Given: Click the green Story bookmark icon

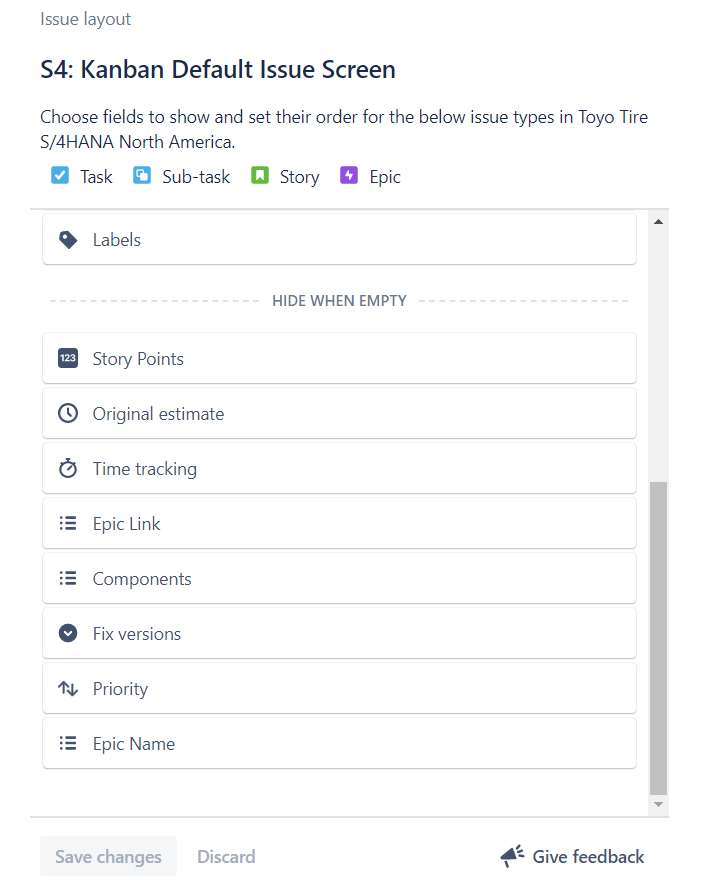Looking at the screenshot, I should tap(260, 175).
